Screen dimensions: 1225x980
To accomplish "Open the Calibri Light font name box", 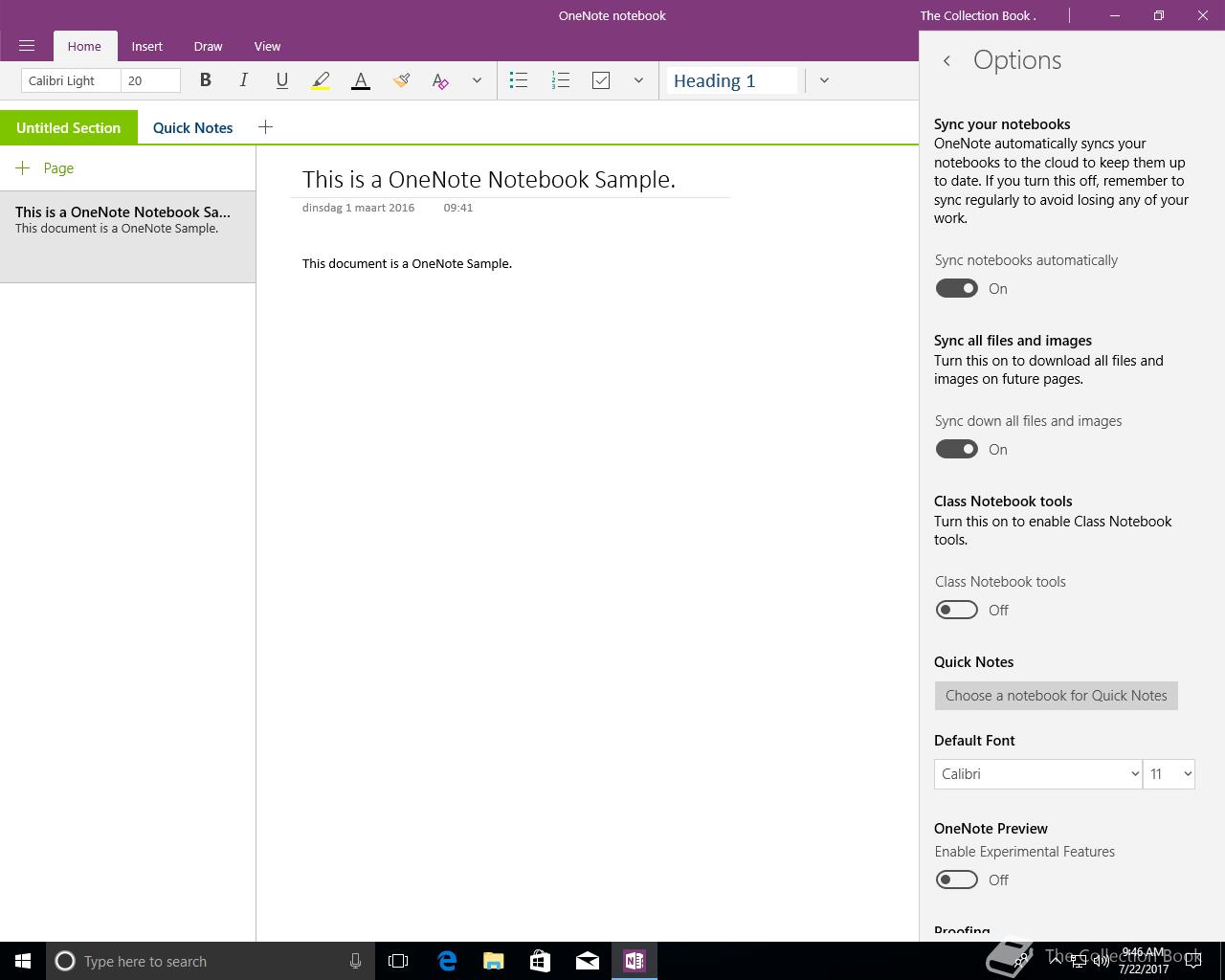I will (x=71, y=80).
